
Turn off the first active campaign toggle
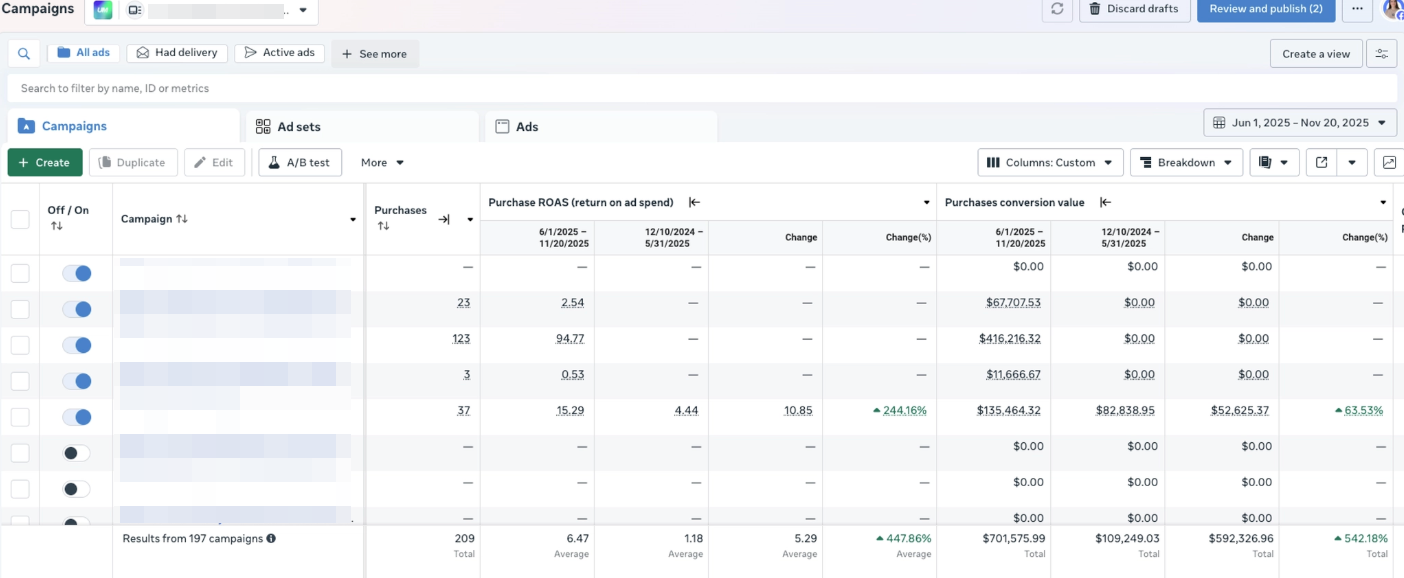tap(75, 272)
